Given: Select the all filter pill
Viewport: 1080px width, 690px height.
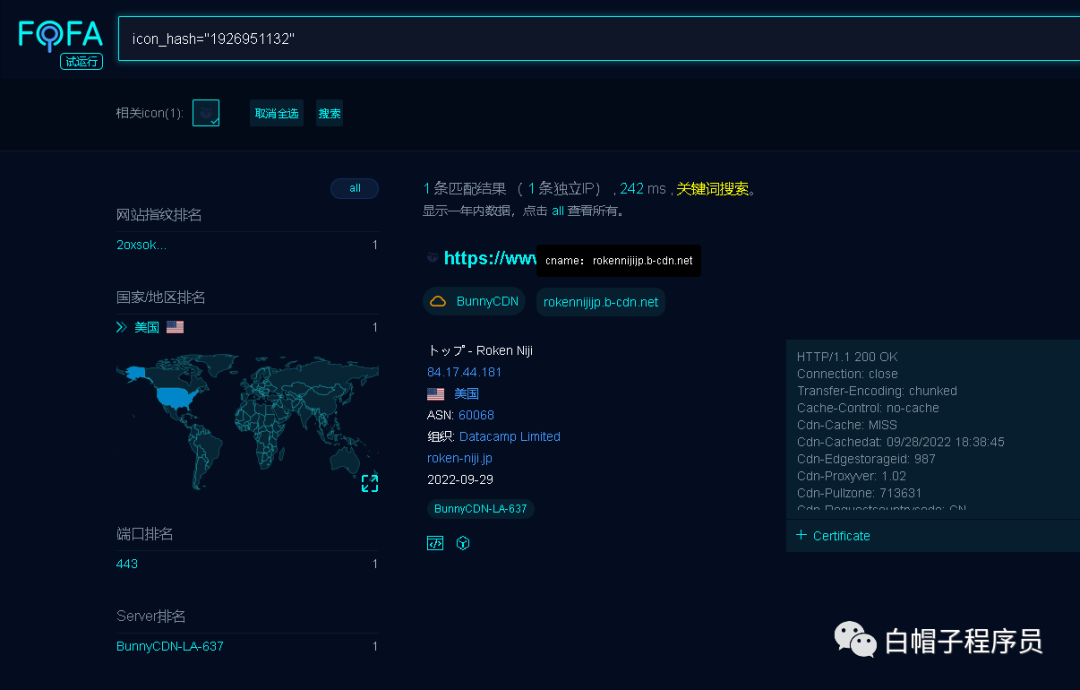Looking at the screenshot, I should point(355,188).
